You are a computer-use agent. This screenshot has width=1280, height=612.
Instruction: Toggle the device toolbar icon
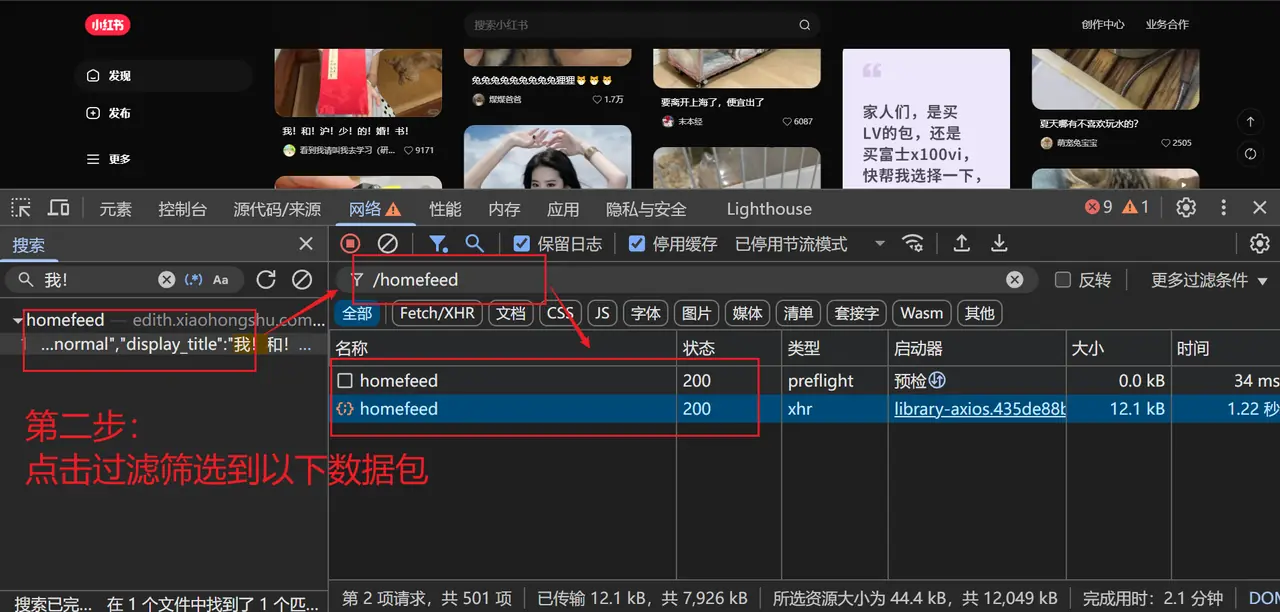59,208
